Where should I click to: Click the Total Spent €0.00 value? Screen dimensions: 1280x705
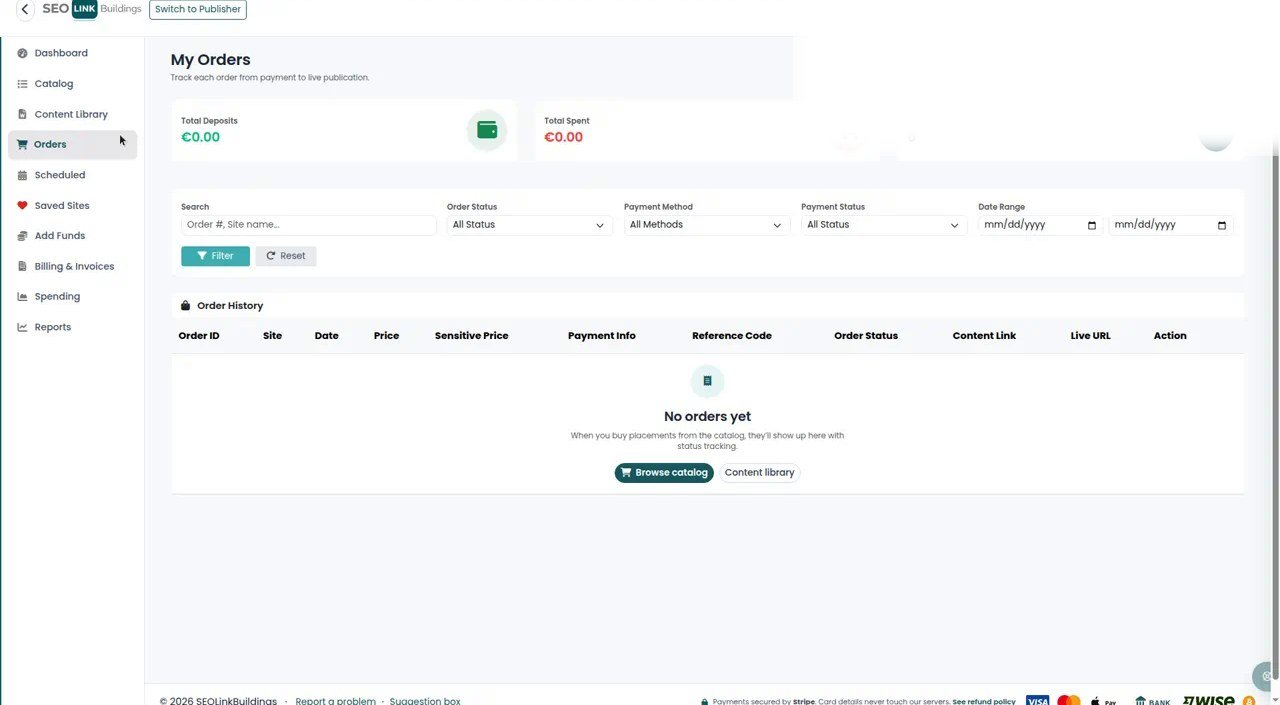point(563,137)
